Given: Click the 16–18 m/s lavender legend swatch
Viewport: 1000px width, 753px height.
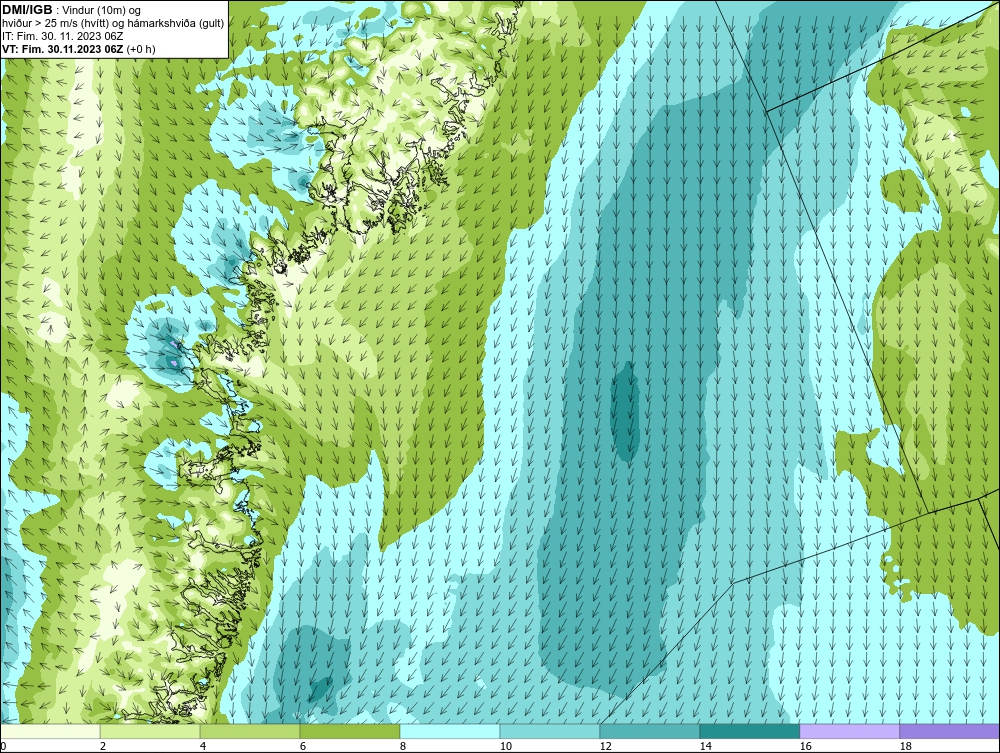Looking at the screenshot, I should [x=849, y=731].
